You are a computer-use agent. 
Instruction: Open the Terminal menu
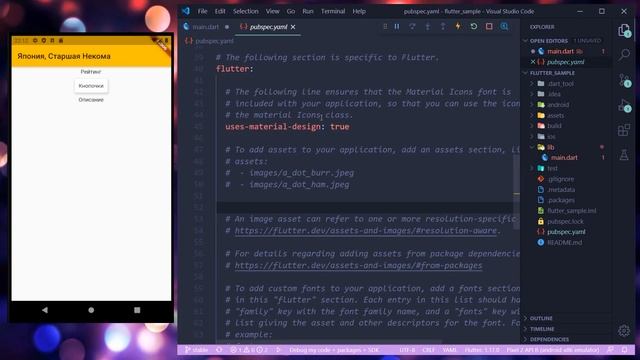coord(333,11)
